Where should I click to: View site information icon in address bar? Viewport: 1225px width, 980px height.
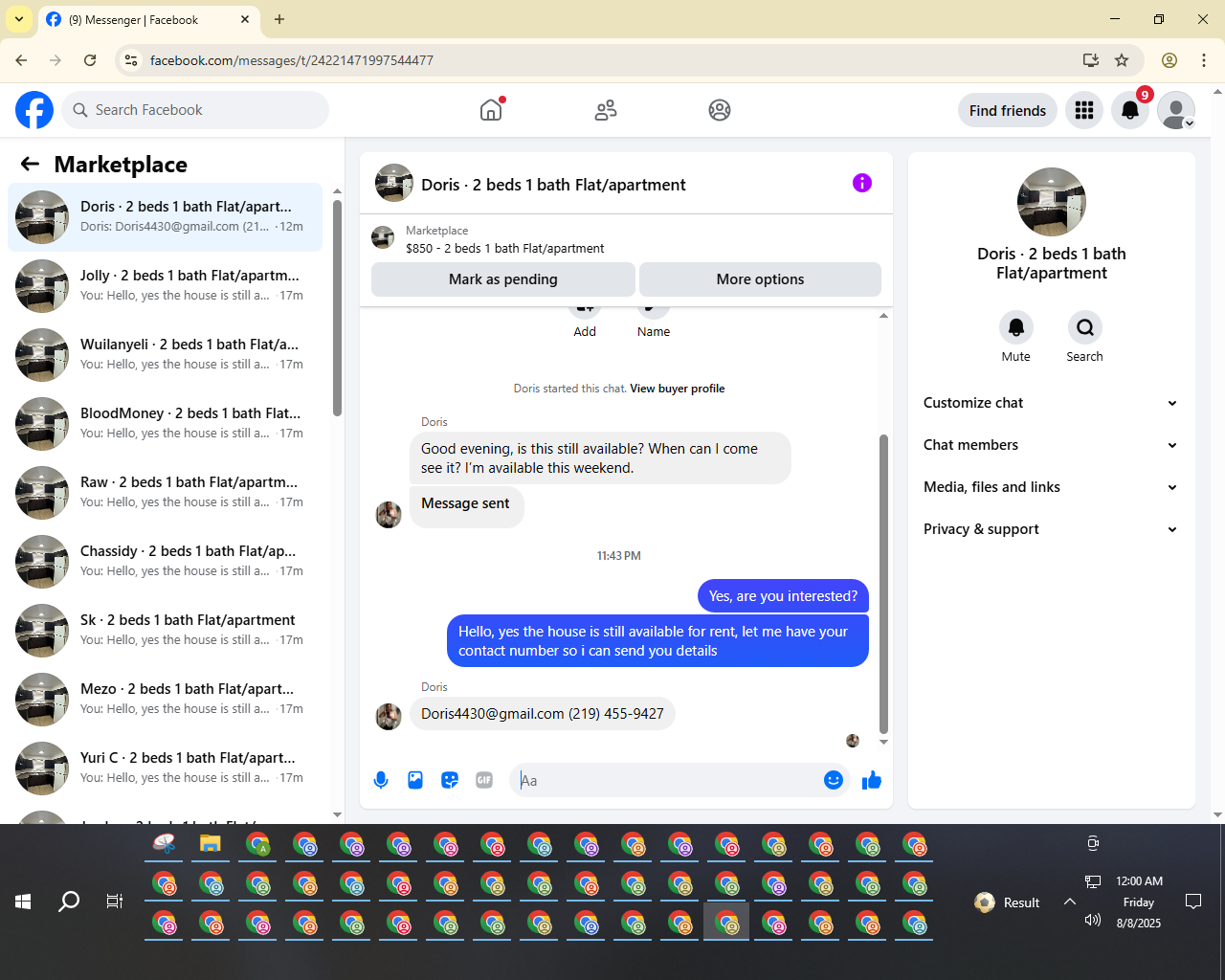132,60
